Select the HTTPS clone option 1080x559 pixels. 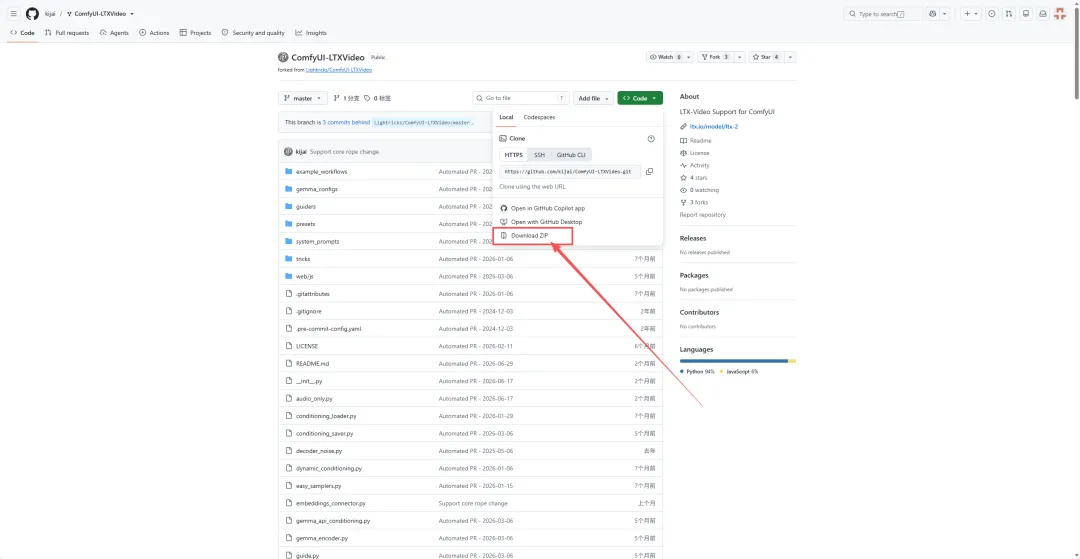pos(514,155)
